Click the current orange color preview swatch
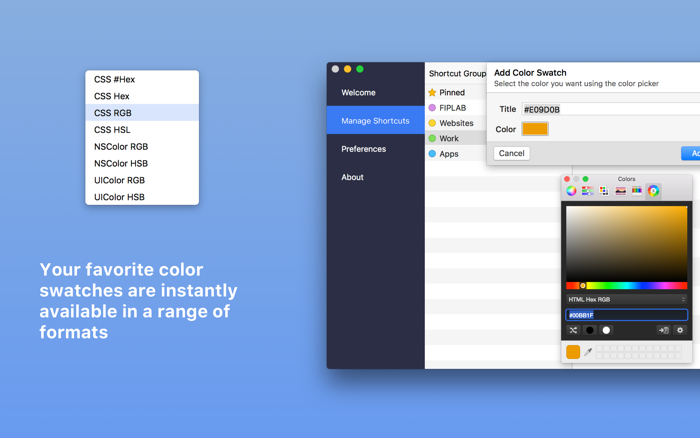The image size is (700, 438). (573, 352)
